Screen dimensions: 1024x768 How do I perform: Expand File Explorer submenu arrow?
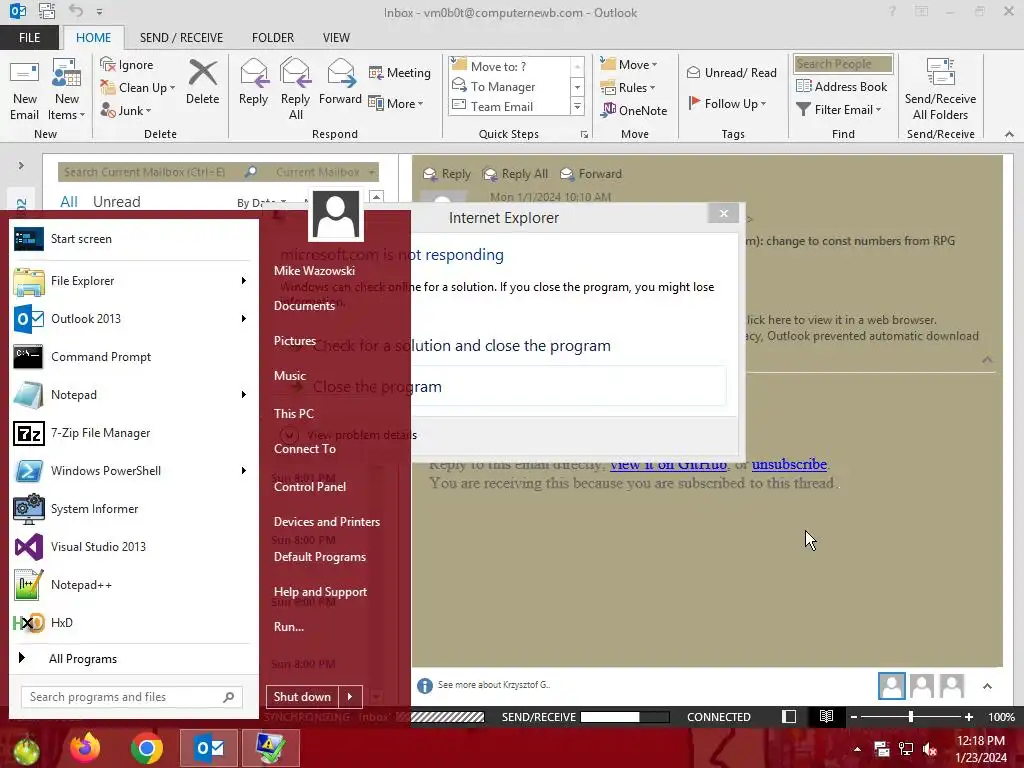tap(244, 281)
